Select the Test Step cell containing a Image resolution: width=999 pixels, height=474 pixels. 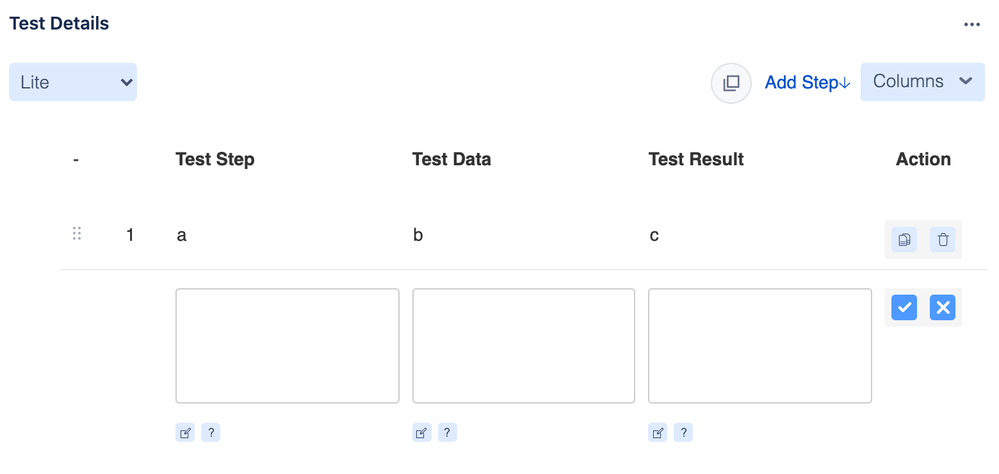click(x=182, y=236)
